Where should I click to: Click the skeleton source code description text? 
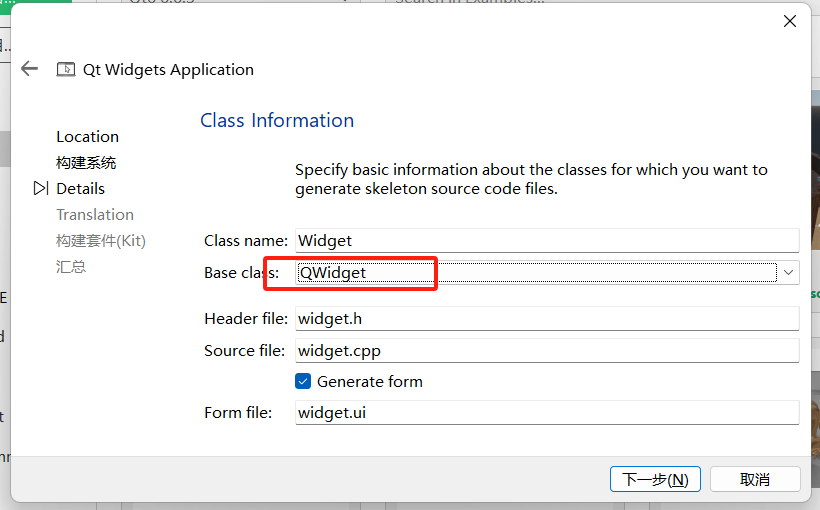point(531,179)
